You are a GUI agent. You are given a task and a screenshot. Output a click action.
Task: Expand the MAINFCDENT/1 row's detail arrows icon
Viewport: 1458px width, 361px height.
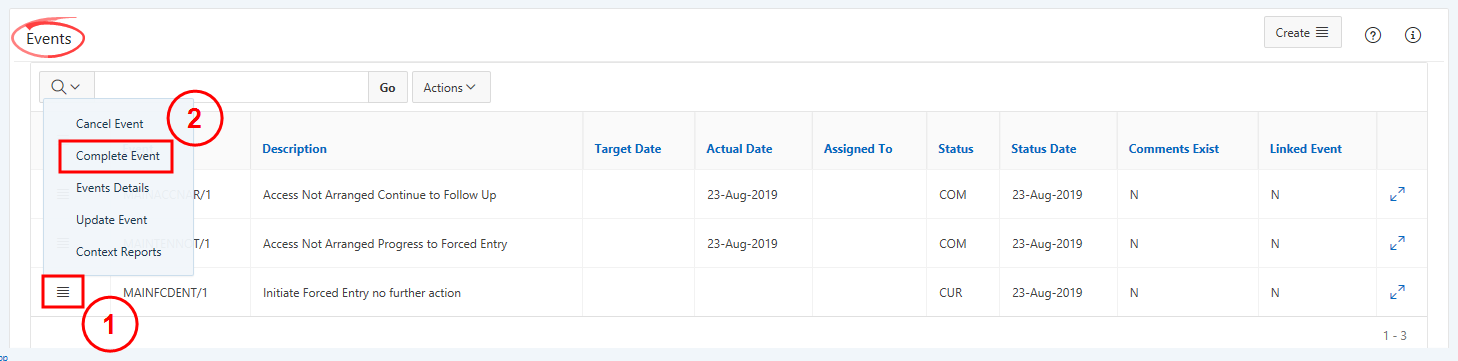pyautogui.click(x=1398, y=292)
